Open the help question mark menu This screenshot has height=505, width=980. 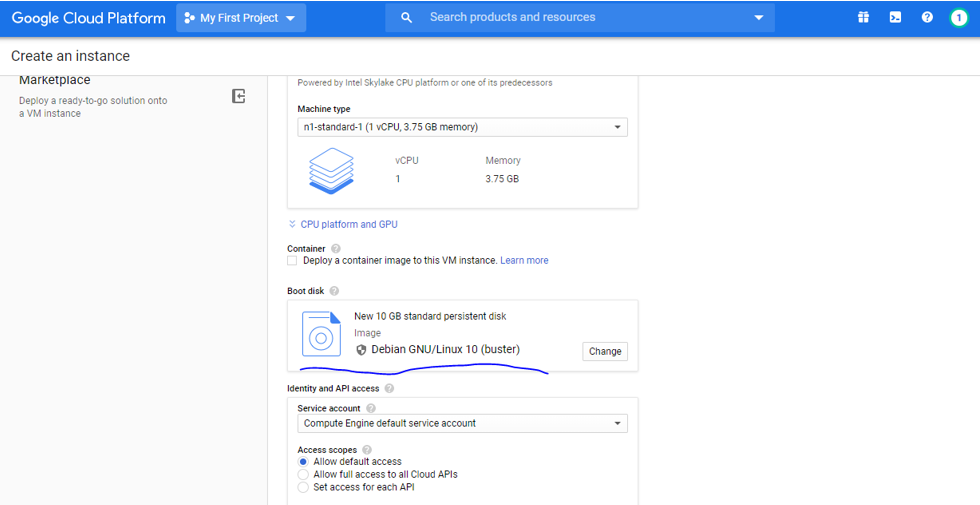pyautogui.click(x=927, y=18)
